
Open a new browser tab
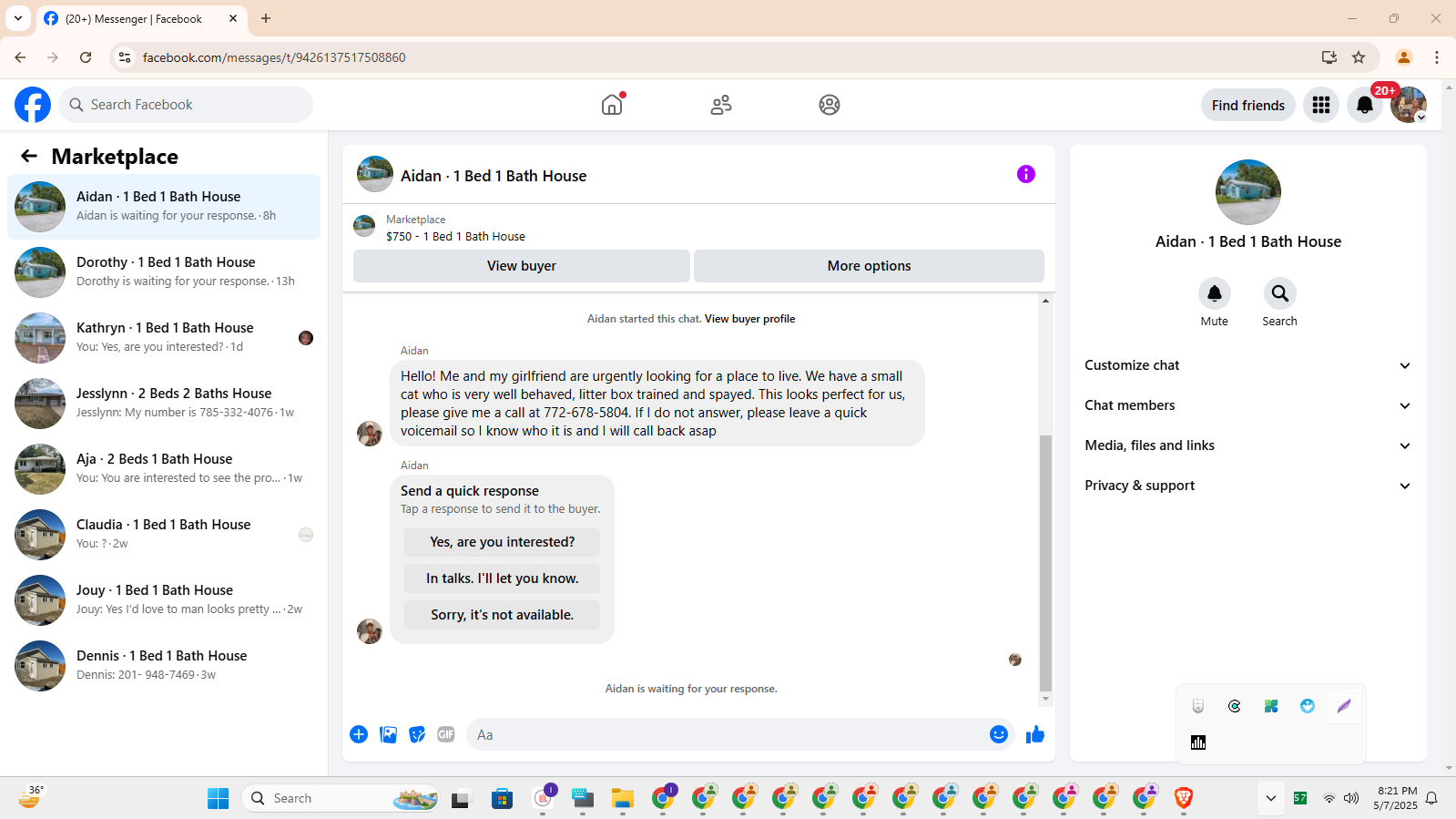pyautogui.click(x=266, y=18)
